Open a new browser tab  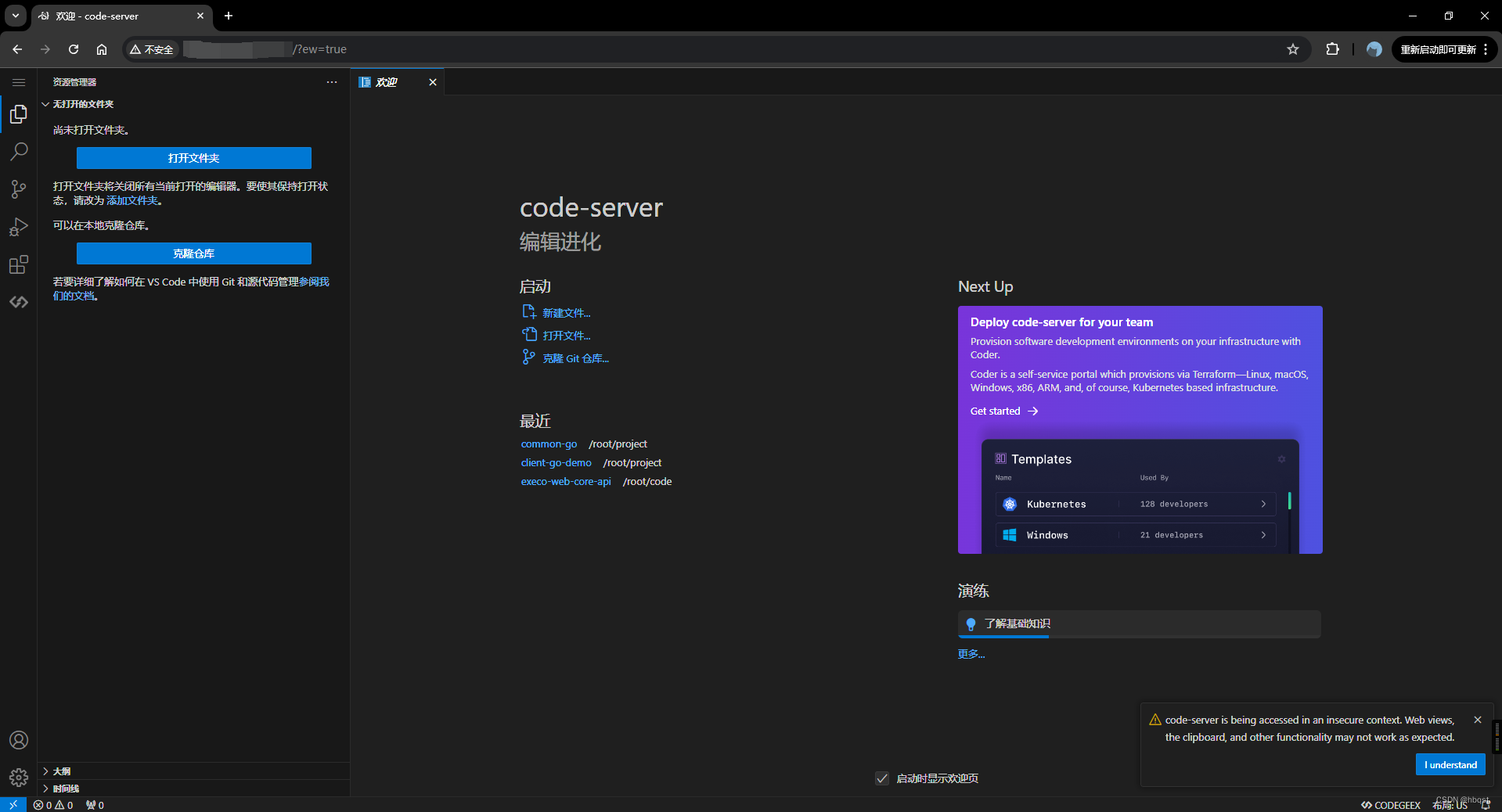coord(229,16)
